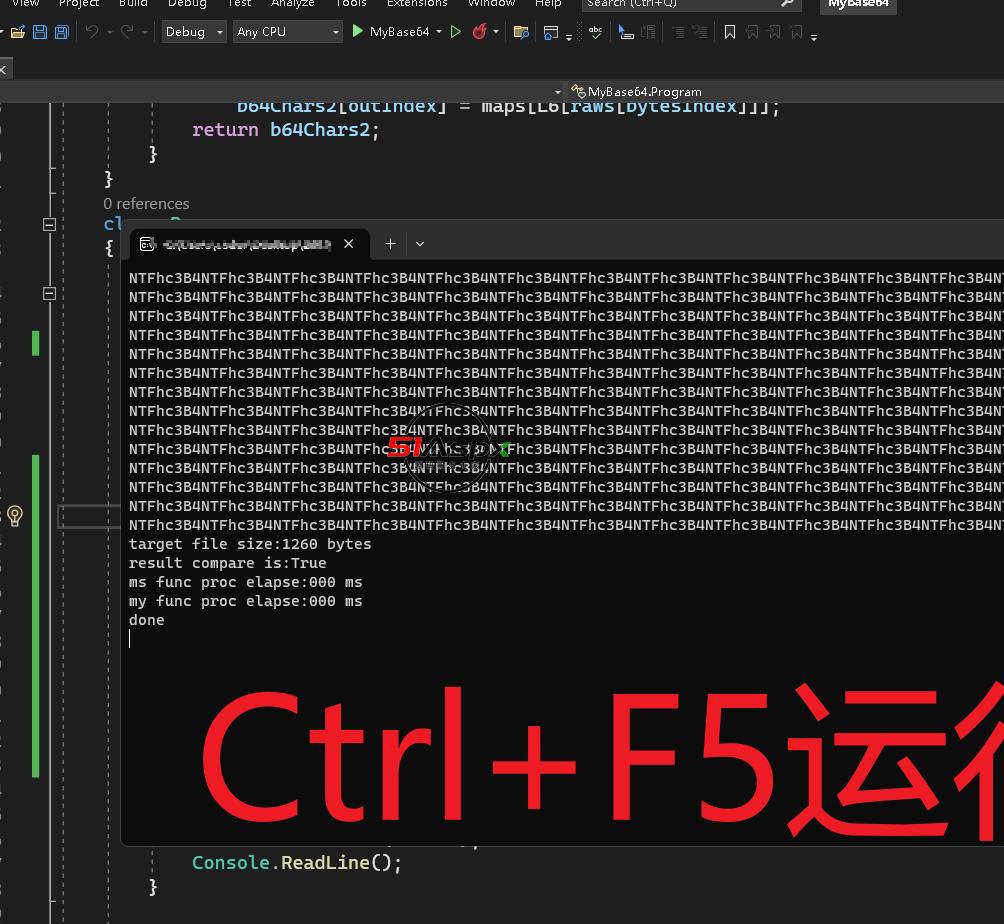Open the terminal new-tab chevron dropdown

coord(420,243)
